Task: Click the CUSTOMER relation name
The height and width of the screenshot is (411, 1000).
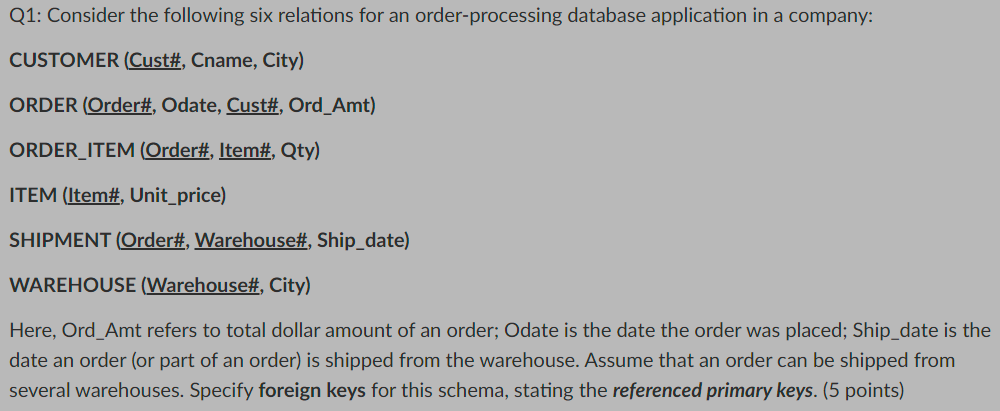Action: 64,60
